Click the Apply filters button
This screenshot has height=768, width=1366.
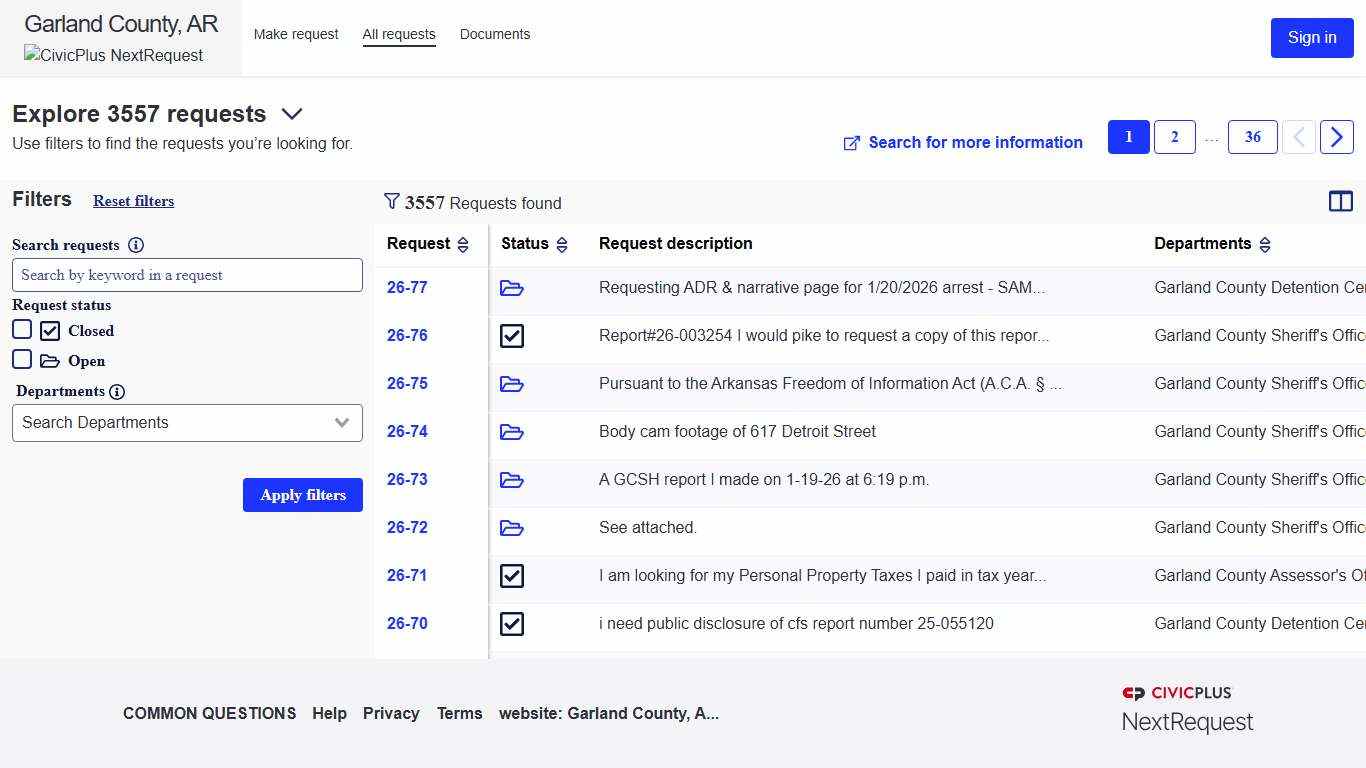[302, 495]
